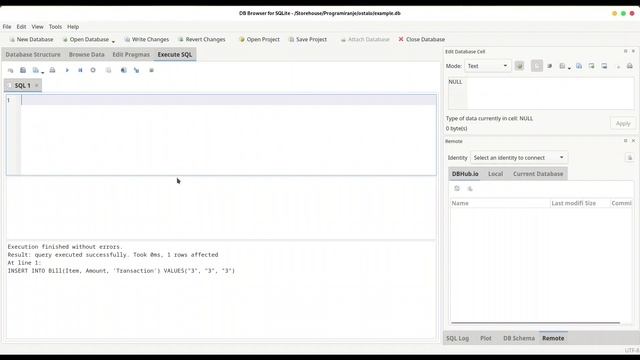Open the Tools menu
The image size is (640, 360).
(55, 27)
